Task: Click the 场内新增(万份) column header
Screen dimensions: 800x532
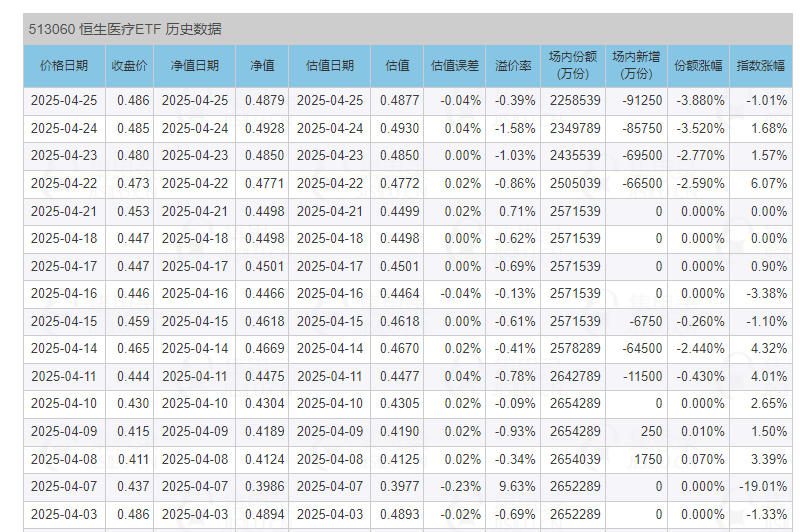Action: click(x=636, y=66)
